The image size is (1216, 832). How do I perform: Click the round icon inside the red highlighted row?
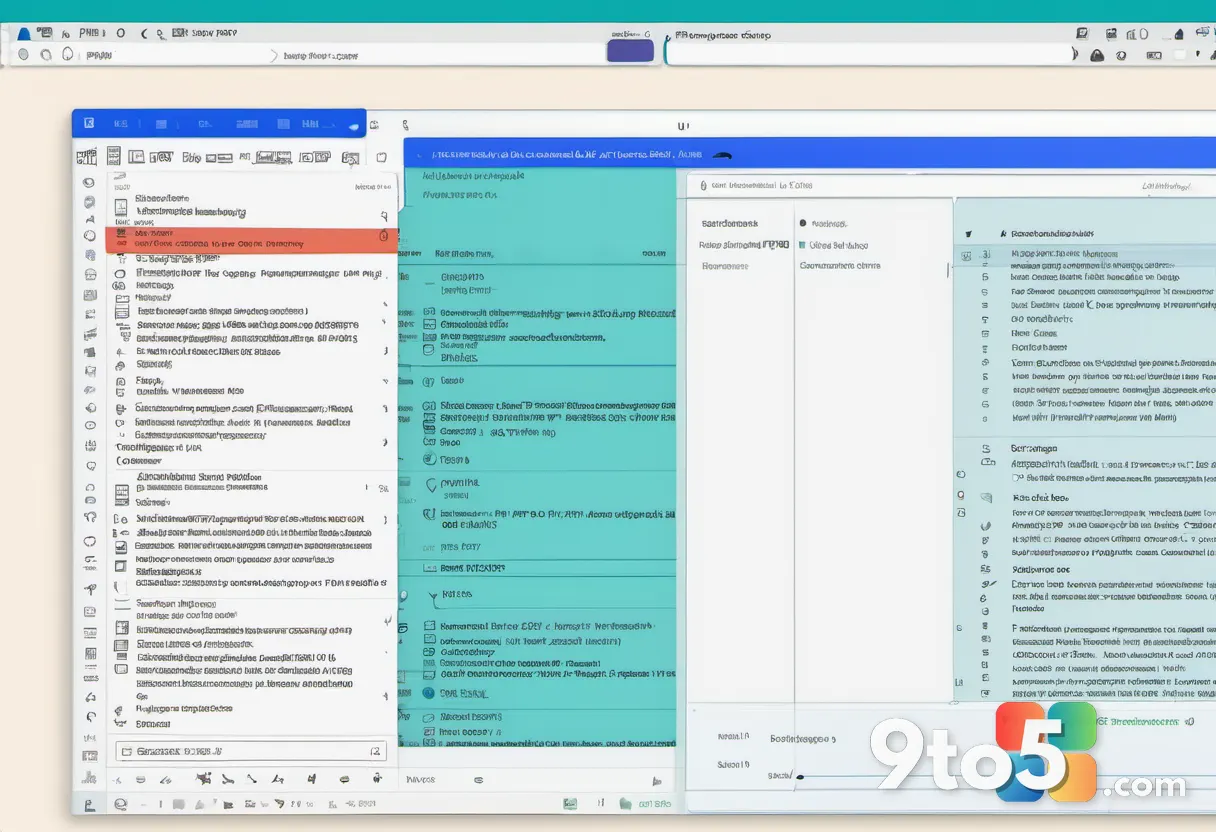coord(382,236)
